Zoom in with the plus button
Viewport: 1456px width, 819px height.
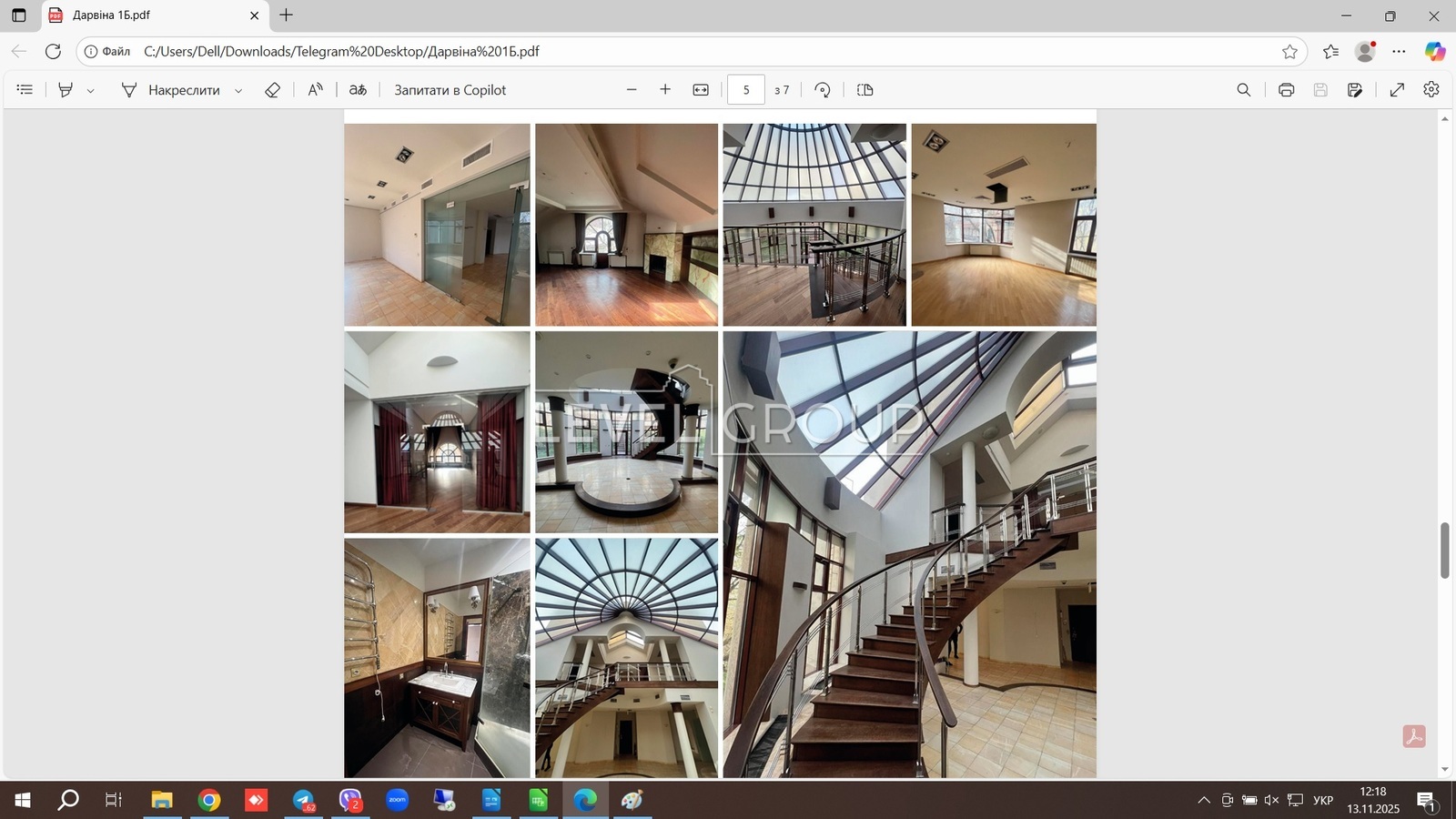665,89
